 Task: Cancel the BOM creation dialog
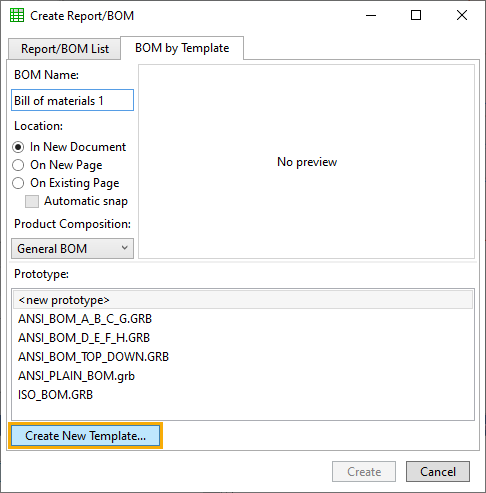pyautogui.click(x=438, y=471)
